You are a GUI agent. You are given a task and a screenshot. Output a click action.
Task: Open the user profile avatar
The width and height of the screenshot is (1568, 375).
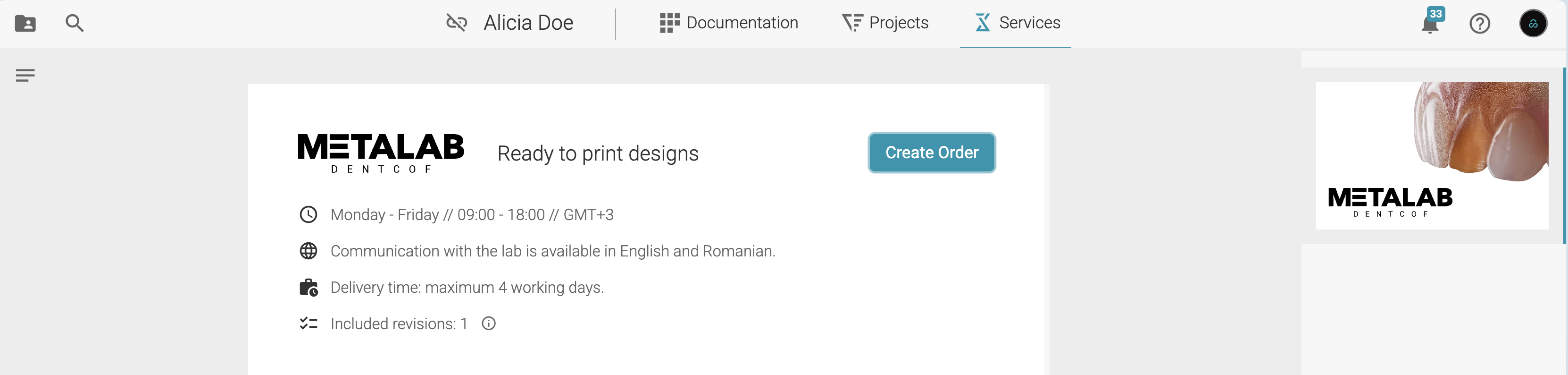click(1533, 23)
